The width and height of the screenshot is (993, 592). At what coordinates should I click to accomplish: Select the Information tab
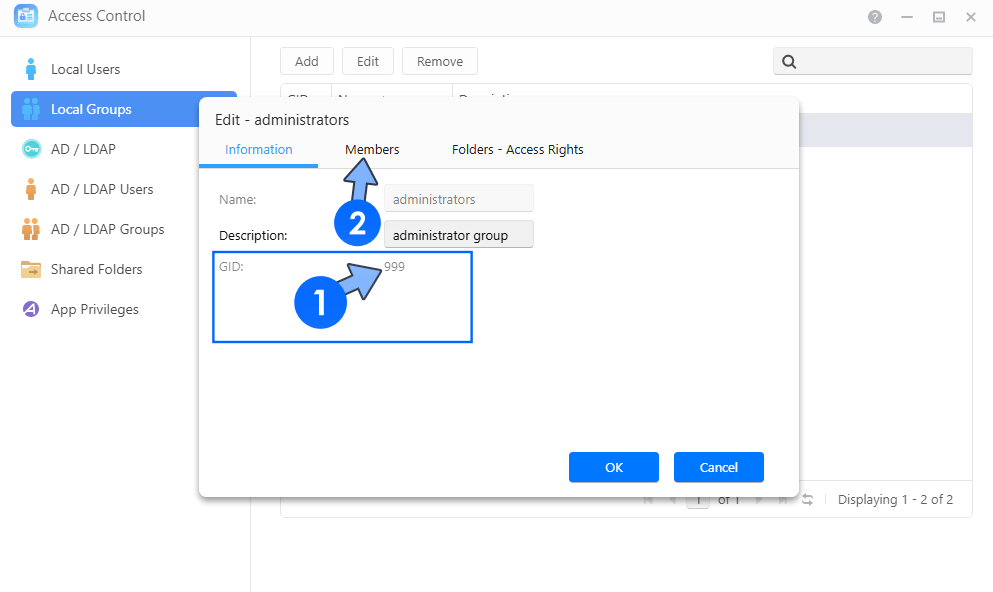click(258, 149)
